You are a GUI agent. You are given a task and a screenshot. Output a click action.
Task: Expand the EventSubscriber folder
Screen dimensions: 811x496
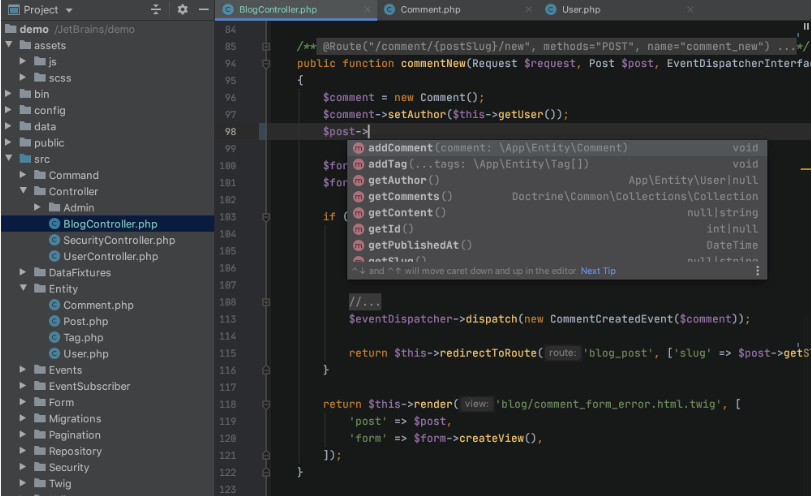(x=23, y=386)
